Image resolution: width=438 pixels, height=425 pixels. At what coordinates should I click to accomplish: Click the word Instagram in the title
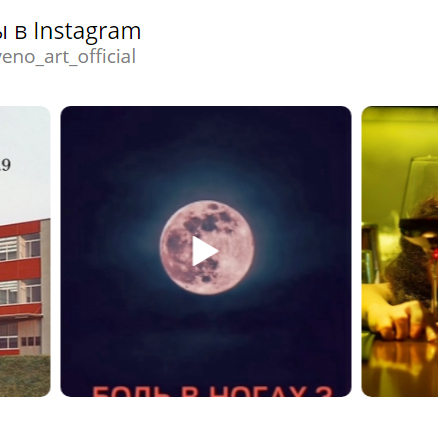pyautogui.click(x=87, y=31)
